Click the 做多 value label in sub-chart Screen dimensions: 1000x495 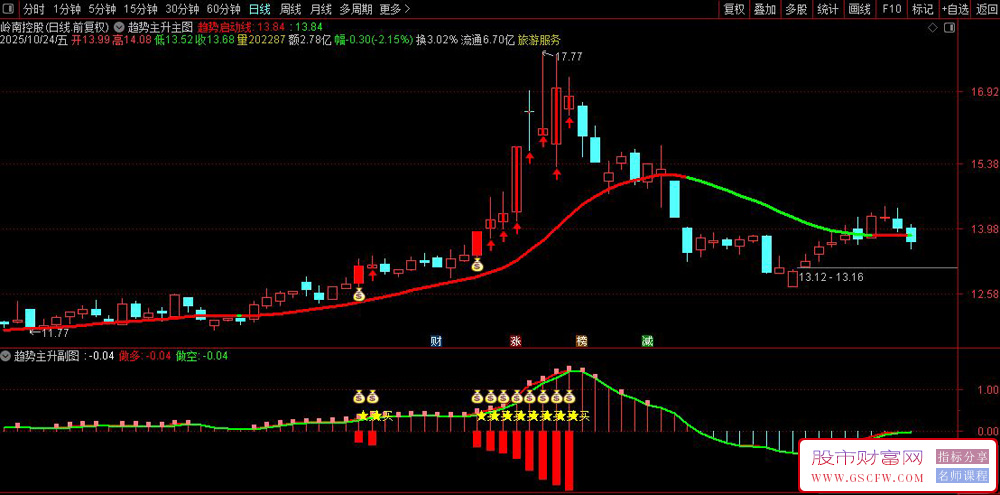click(x=146, y=356)
